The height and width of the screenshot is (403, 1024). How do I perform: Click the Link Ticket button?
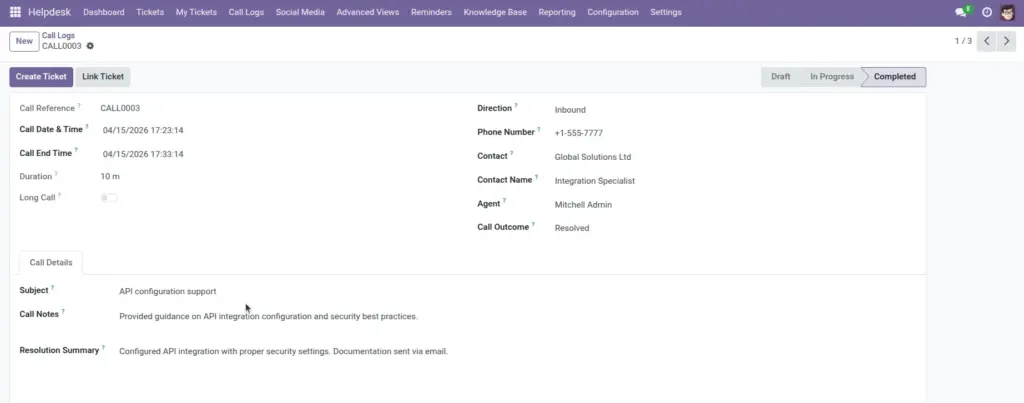click(x=103, y=76)
